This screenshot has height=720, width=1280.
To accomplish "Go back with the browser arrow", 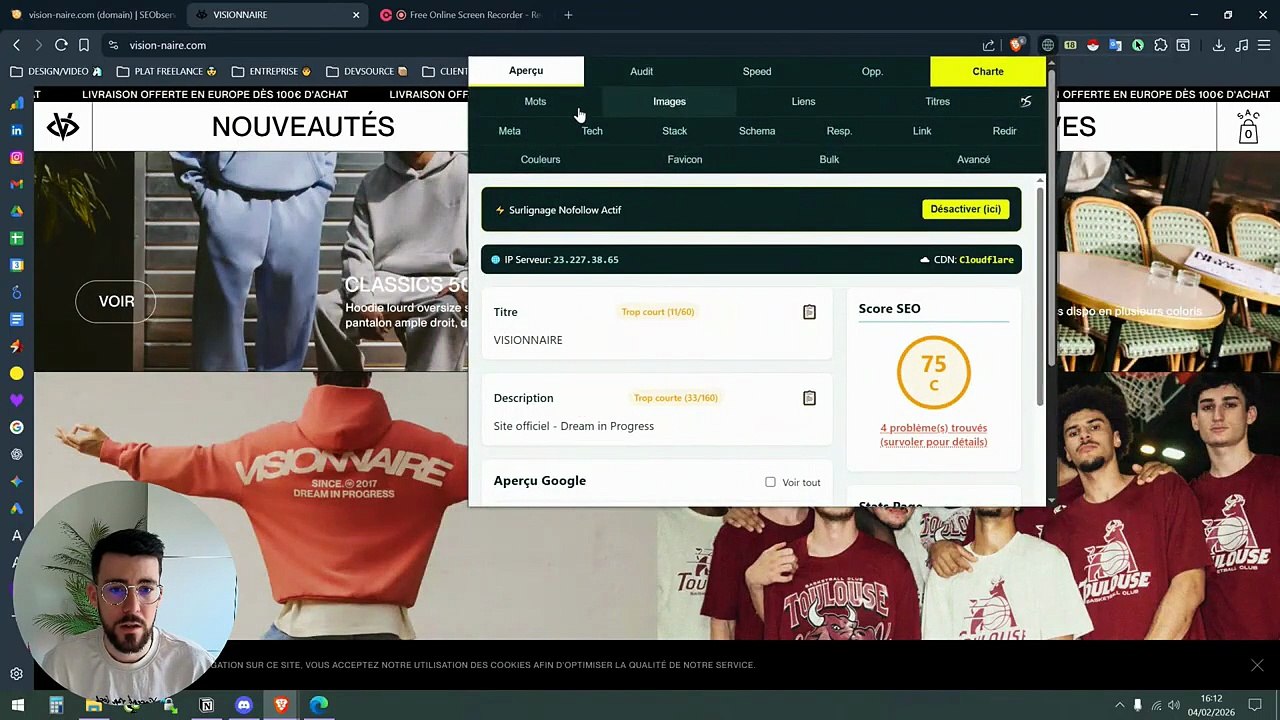I will [x=16, y=45].
